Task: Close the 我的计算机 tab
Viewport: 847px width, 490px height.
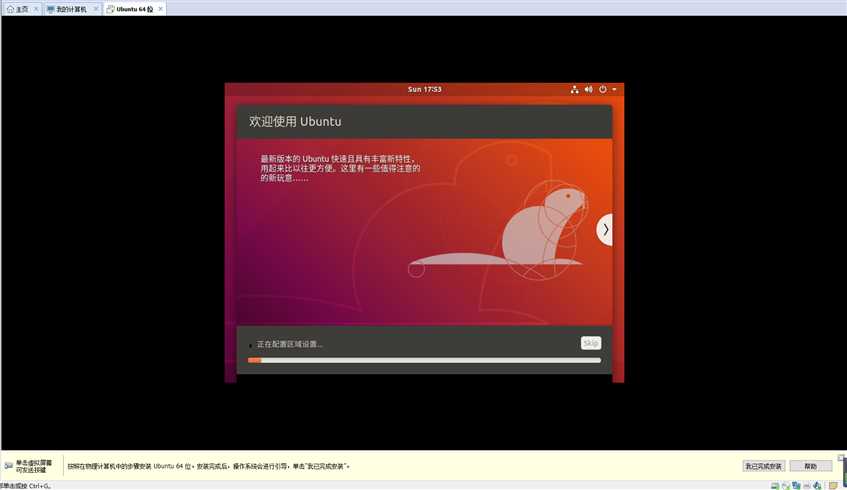Action: (x=96, y=9)
